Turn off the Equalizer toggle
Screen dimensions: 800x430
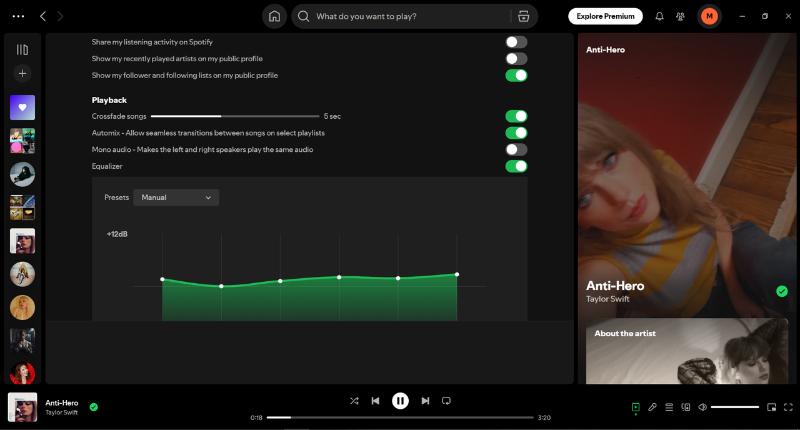point(516,166)
